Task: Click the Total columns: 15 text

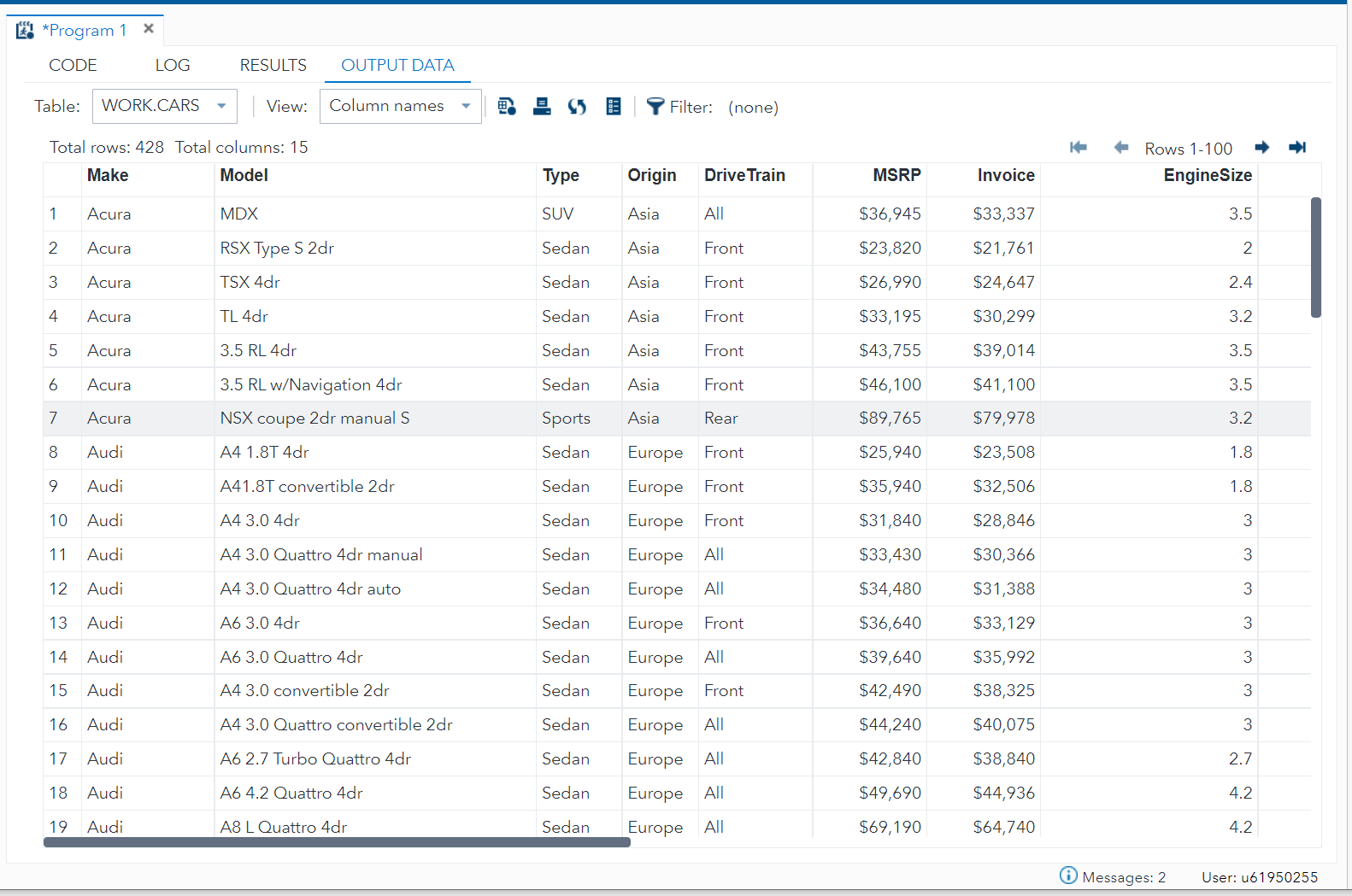Action: tap(241, 147)
